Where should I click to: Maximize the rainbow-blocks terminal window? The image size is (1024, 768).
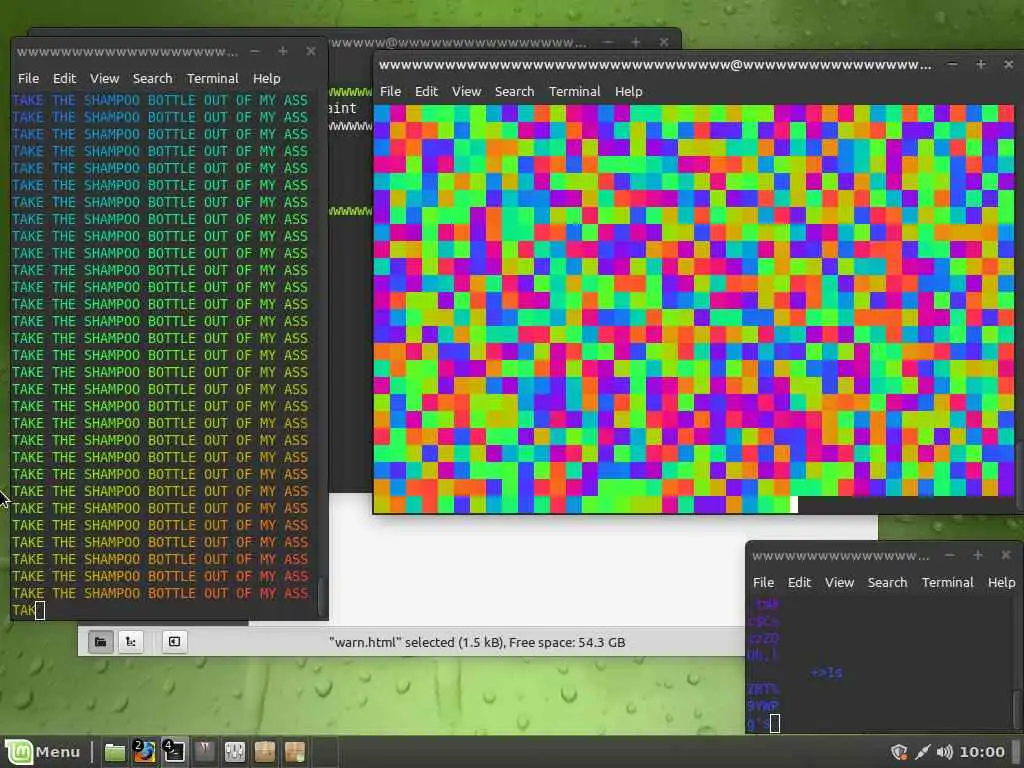981,64
